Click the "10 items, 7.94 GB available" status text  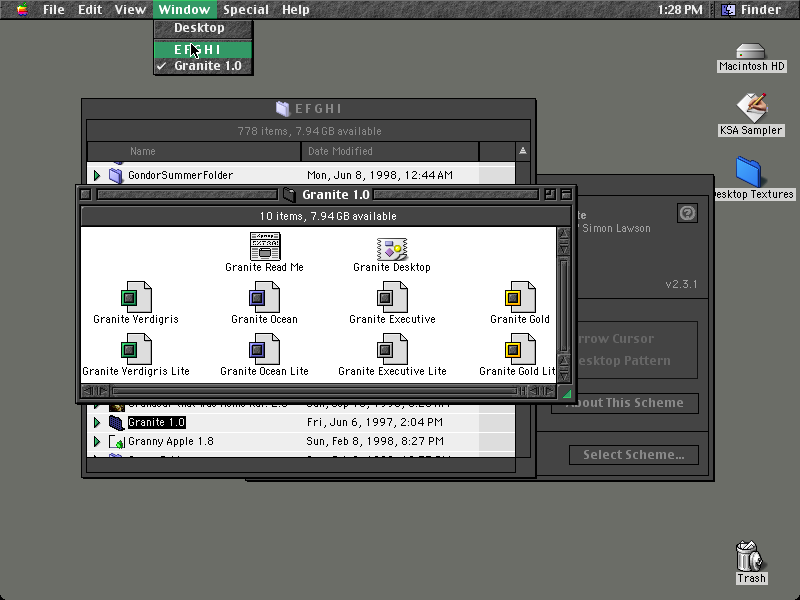click(328, 216)
